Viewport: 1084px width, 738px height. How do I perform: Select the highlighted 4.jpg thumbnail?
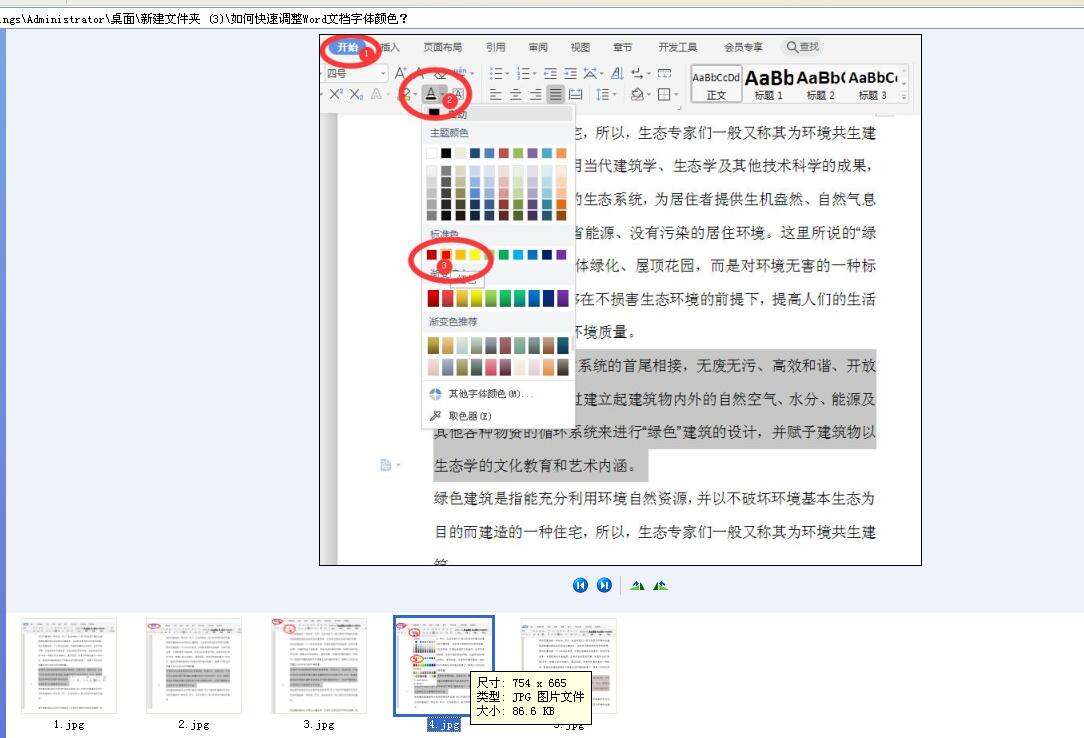(x=444, y=666)
